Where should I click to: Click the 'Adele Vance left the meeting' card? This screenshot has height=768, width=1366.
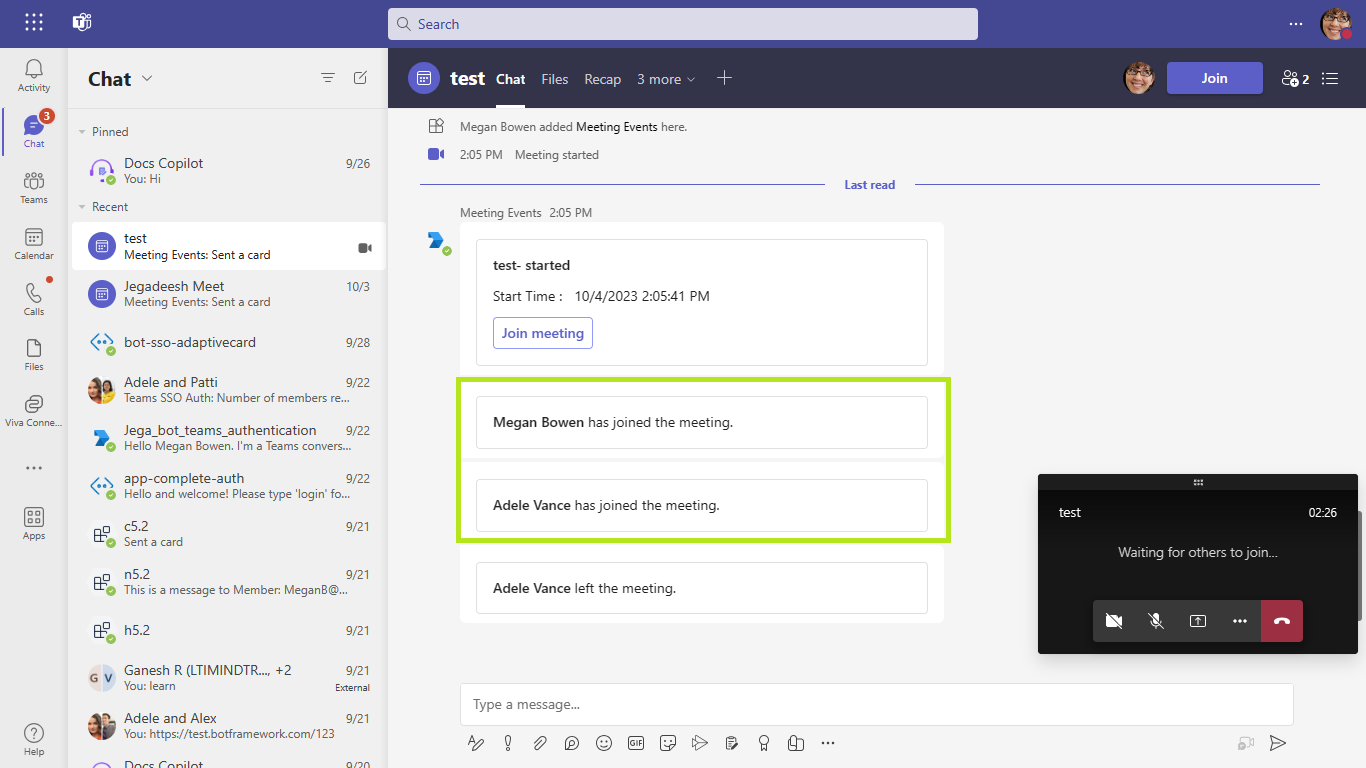coord(702,588)
